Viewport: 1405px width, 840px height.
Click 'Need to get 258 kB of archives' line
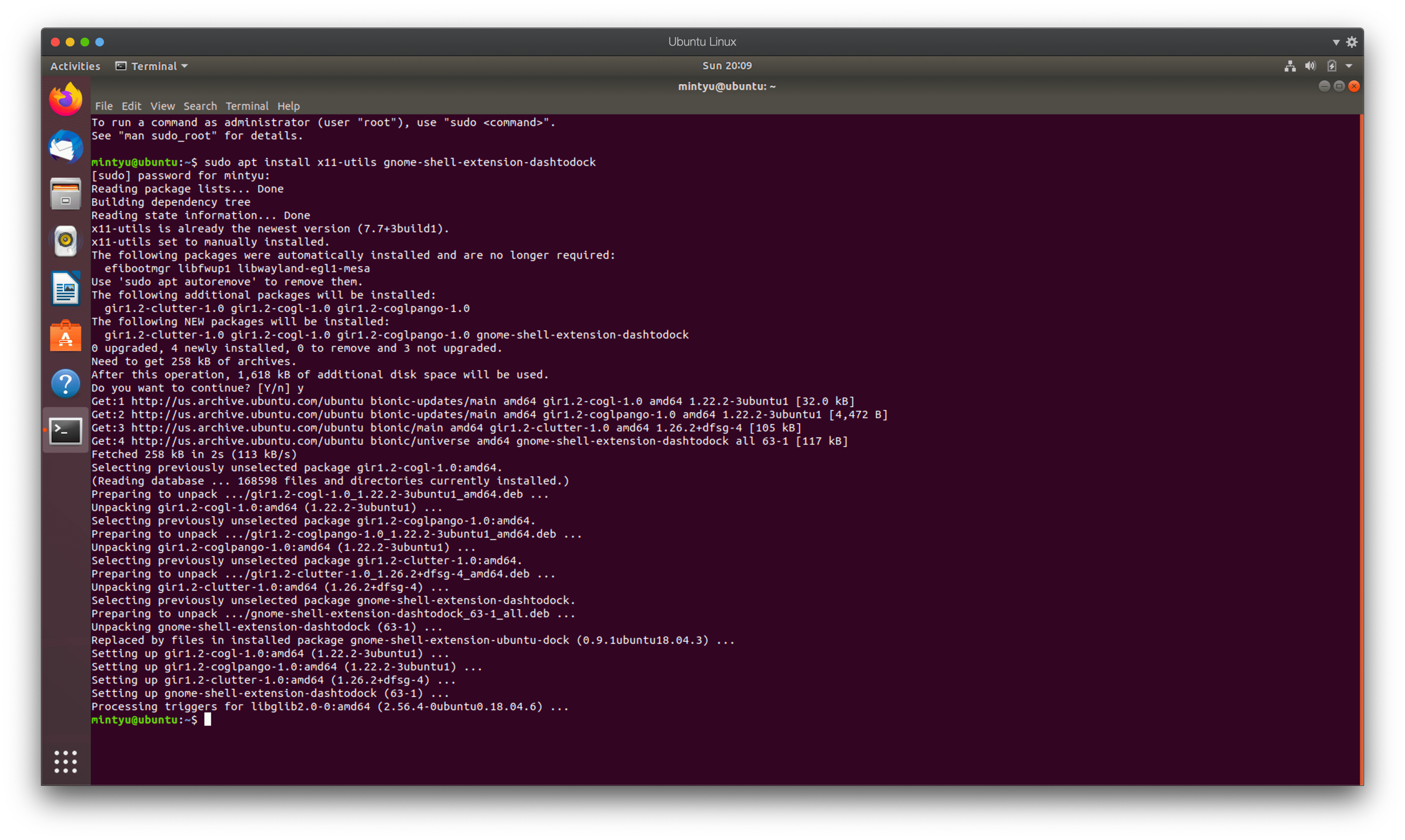tap(194, 361)
